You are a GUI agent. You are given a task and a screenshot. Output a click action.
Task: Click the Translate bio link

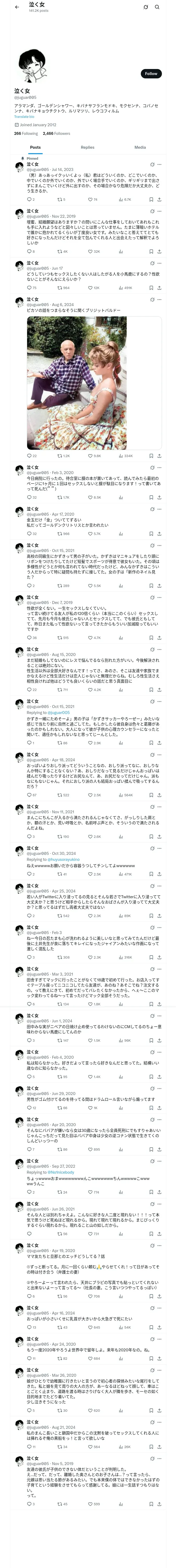24,116
